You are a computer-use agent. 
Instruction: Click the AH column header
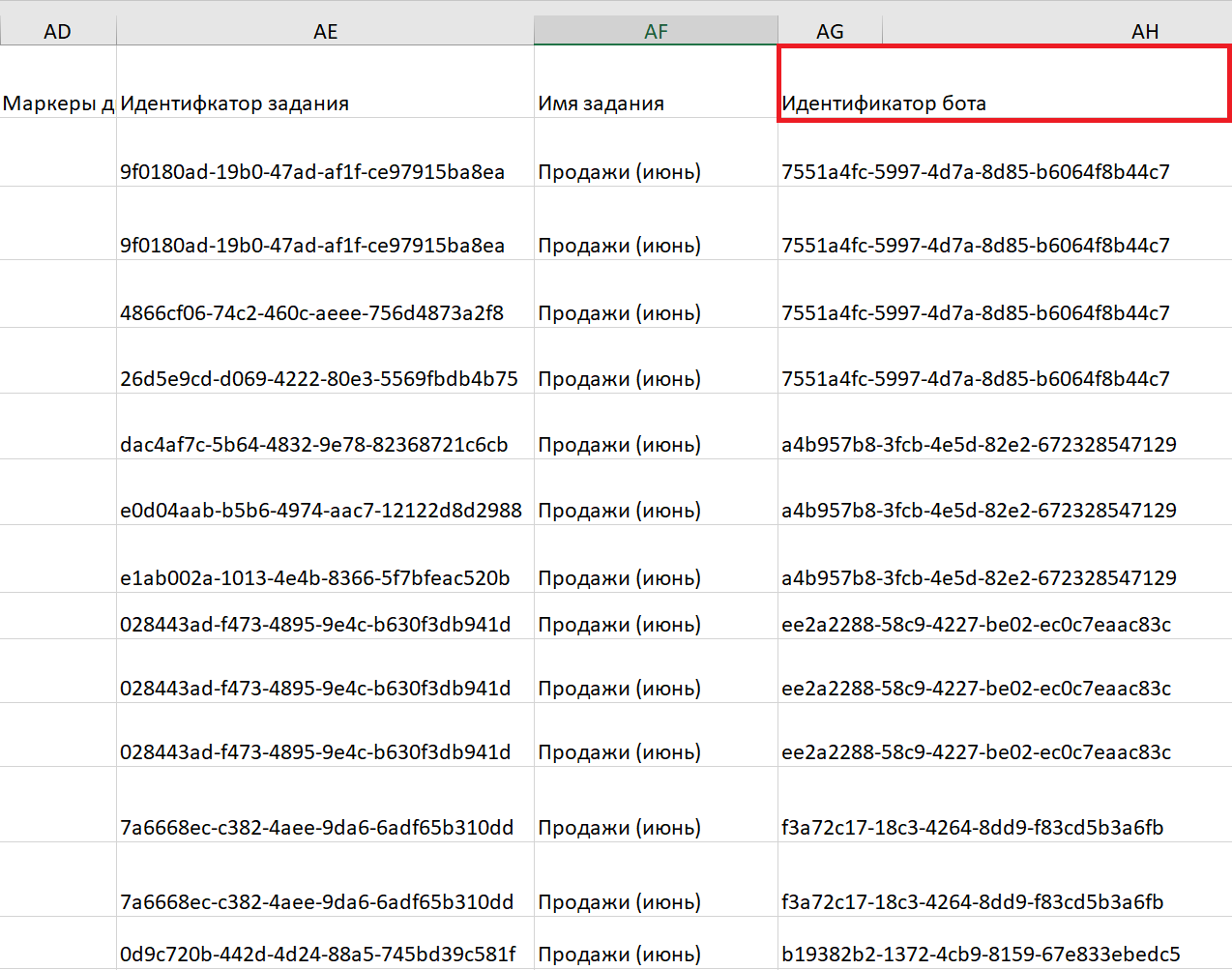pos(1145,31)
